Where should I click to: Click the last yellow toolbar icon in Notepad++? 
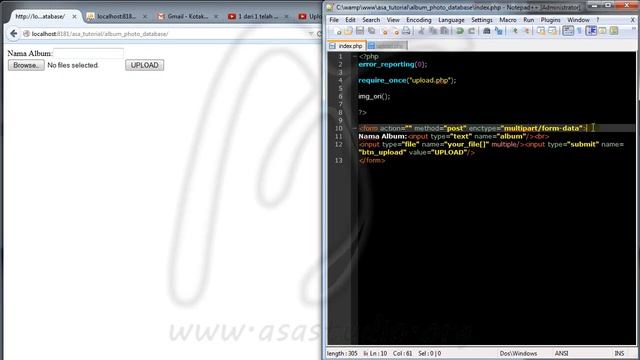pos(614,31)
